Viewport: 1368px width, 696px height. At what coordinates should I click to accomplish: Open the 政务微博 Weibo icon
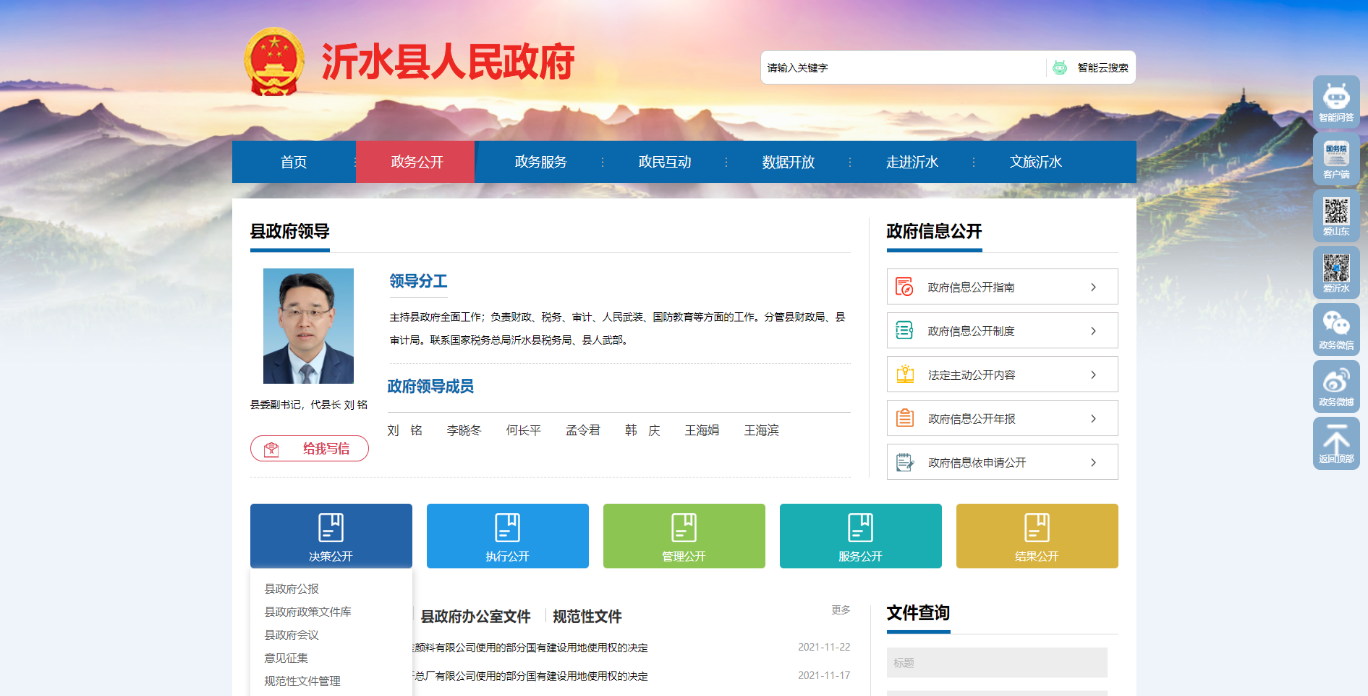[x=1335, y=386]
